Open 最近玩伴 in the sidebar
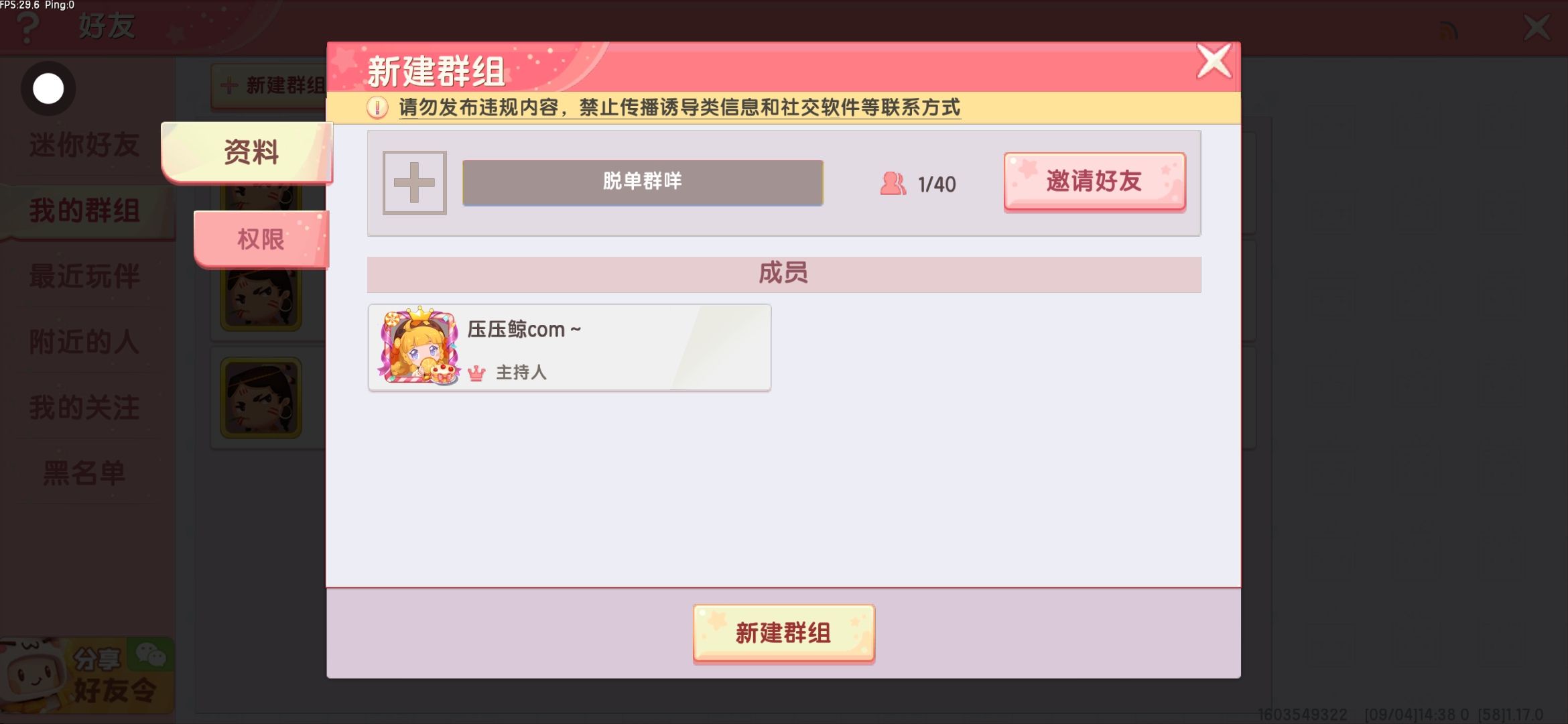 (84, 276)
